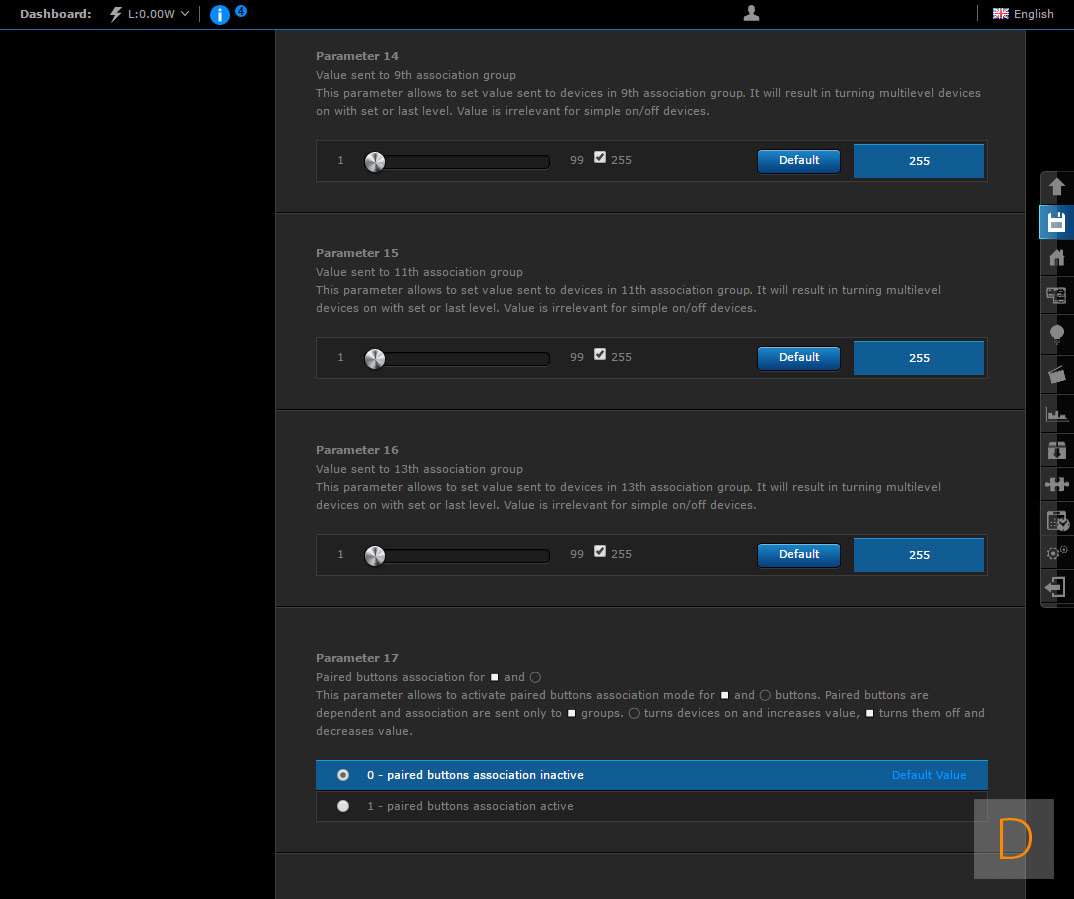
Task: Select '0 - paired buttons association inactive' radio
Action: (x=343, y=775)
